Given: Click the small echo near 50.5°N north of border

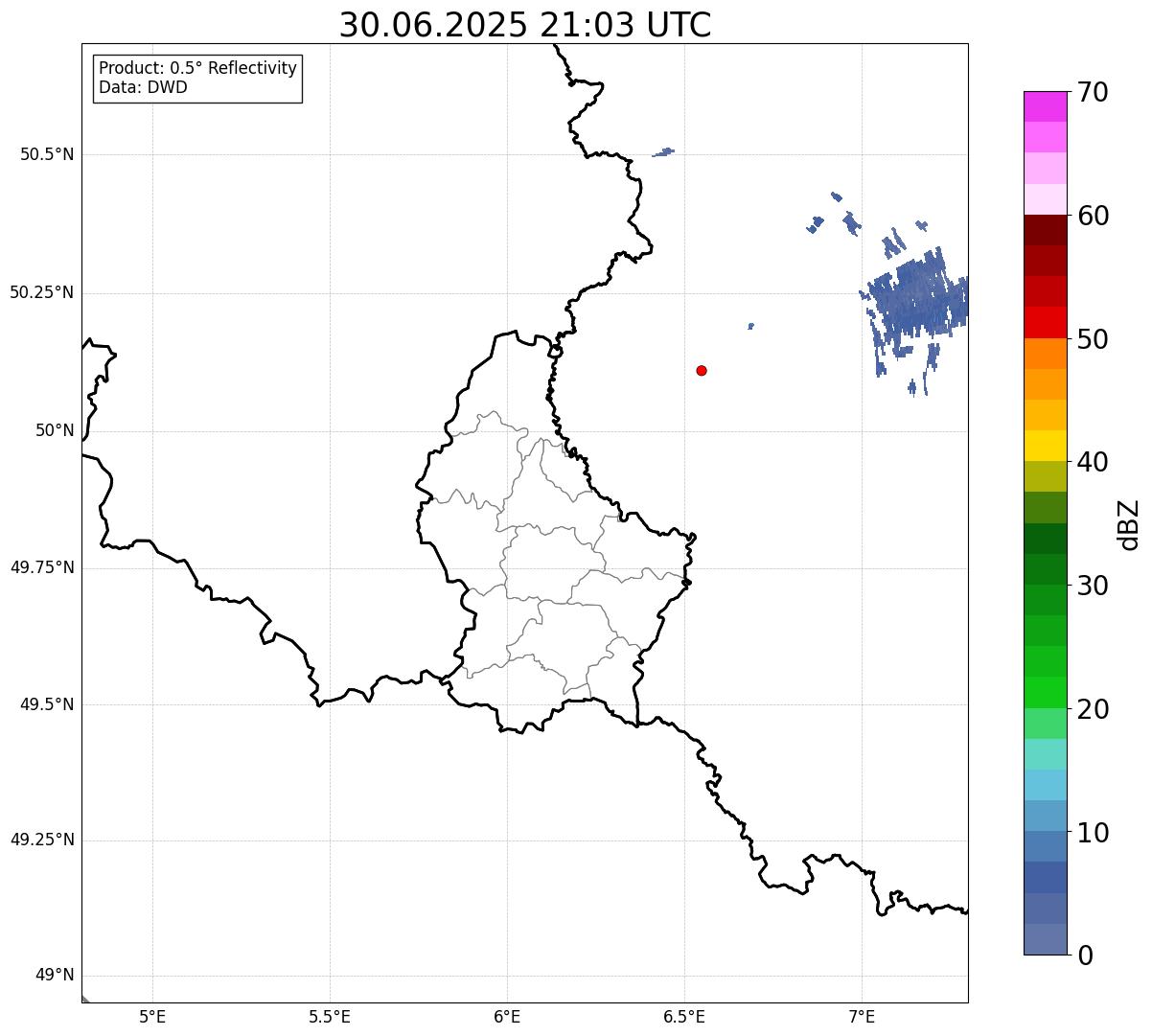Looking at the screenshot, I should pyautogui.click(x=663, y=151).
